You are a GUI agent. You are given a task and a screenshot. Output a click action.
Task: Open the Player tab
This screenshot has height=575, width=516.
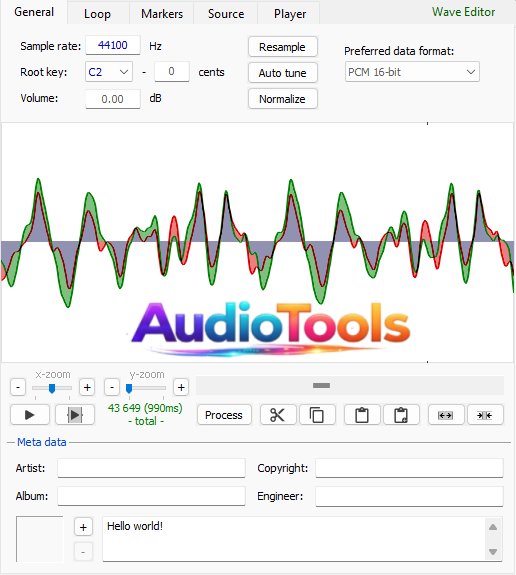(x=290, y=14)
